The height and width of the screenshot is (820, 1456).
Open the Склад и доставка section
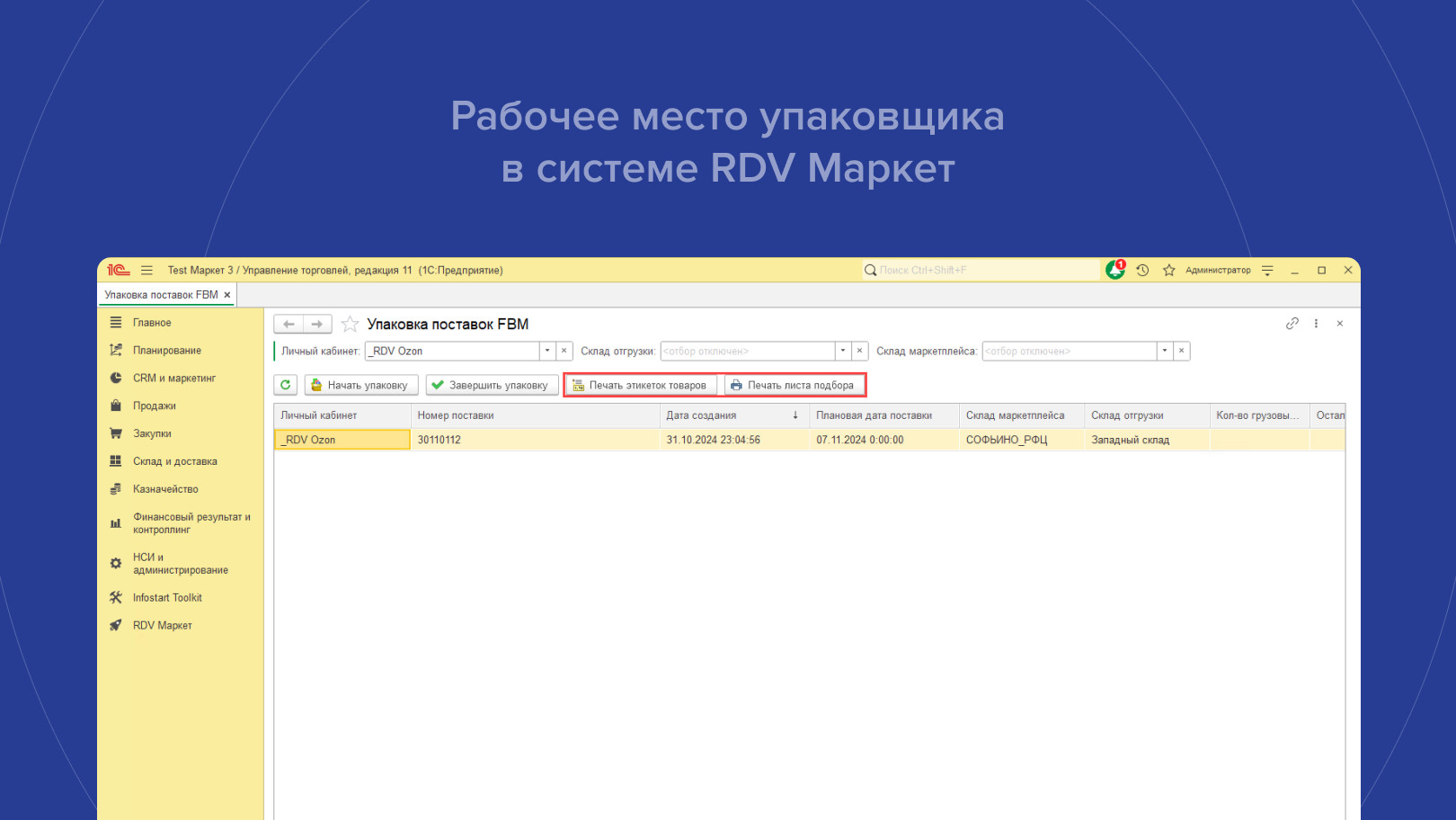coord(174,461)
